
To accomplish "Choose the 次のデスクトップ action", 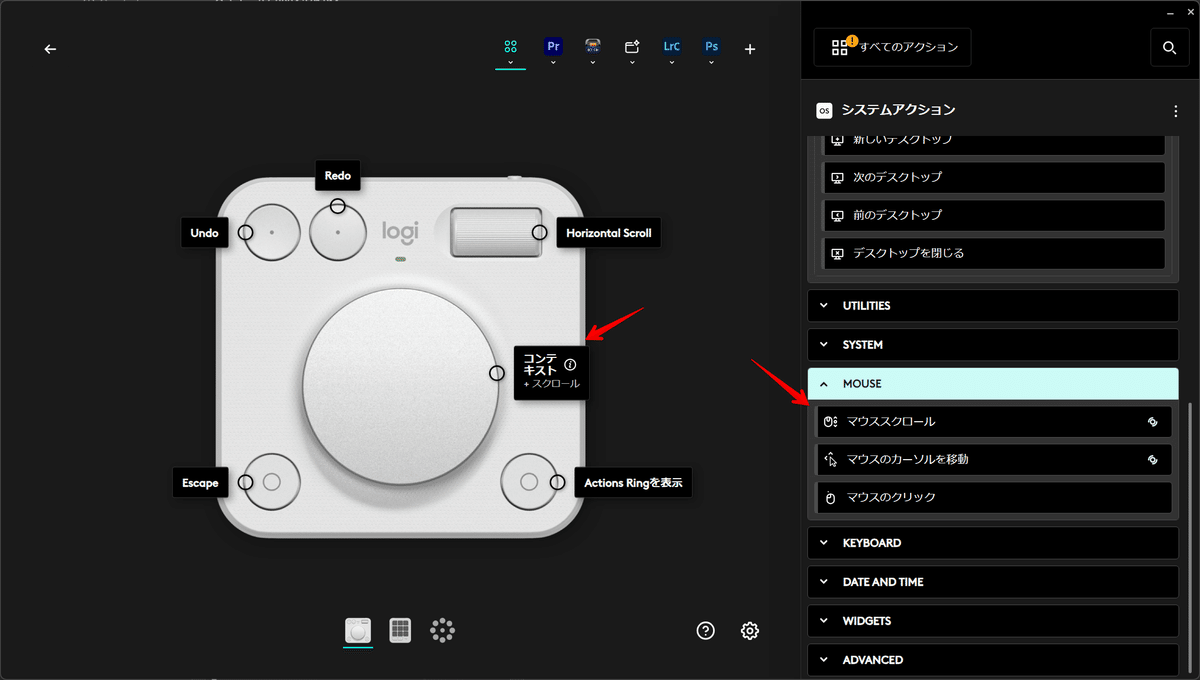I will point(994,177).
